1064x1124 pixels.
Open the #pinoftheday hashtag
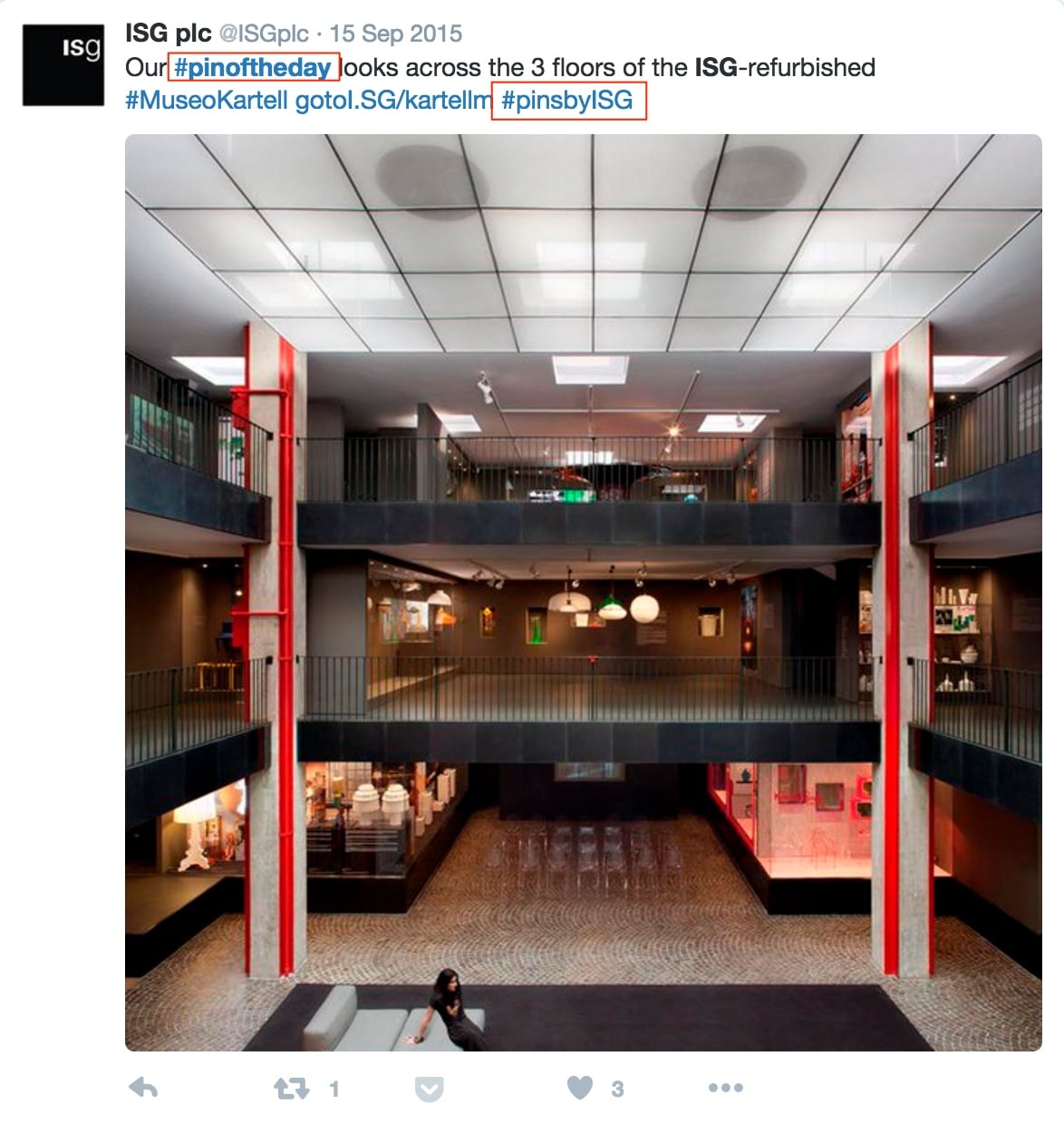pyautogui.click(x=253, y=68)
